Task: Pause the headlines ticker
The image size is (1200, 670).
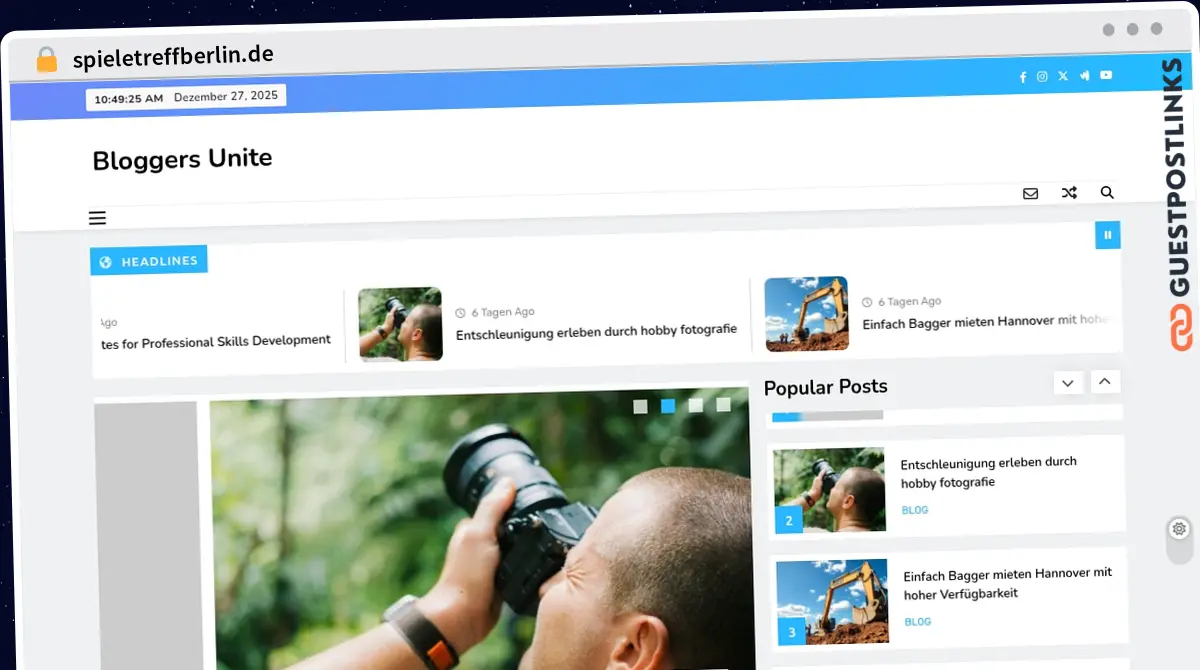Action: point(1107,235)
